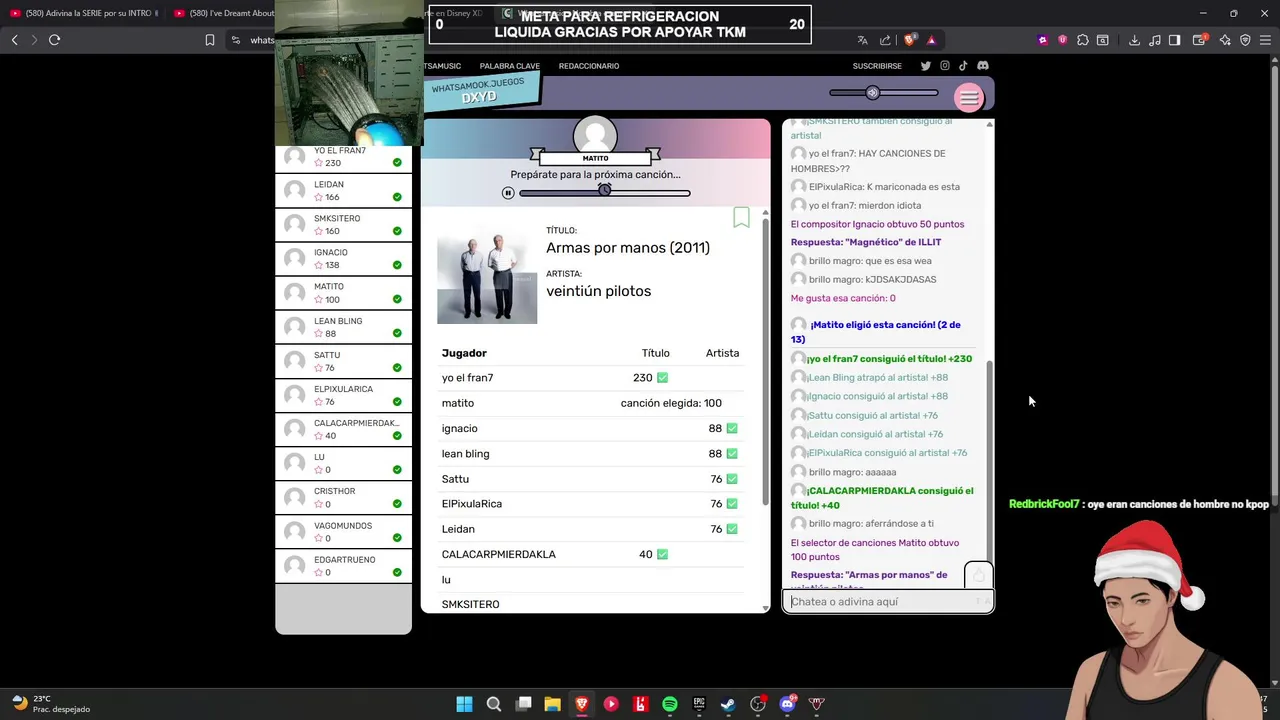
Task: Open the media control music note icon
Action: pos(1155,40)
